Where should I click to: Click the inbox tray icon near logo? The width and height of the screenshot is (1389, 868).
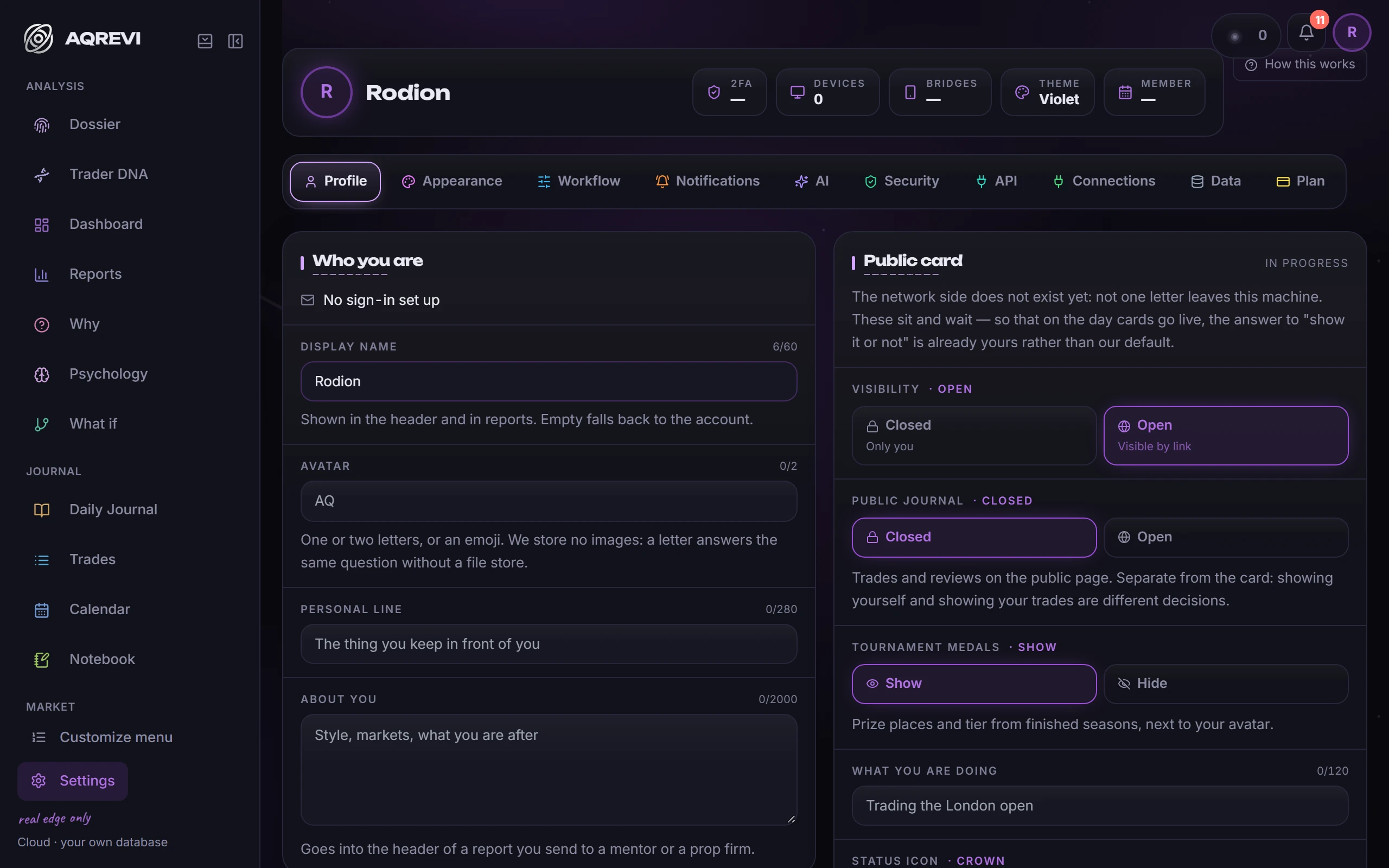[x=205, y=41]
